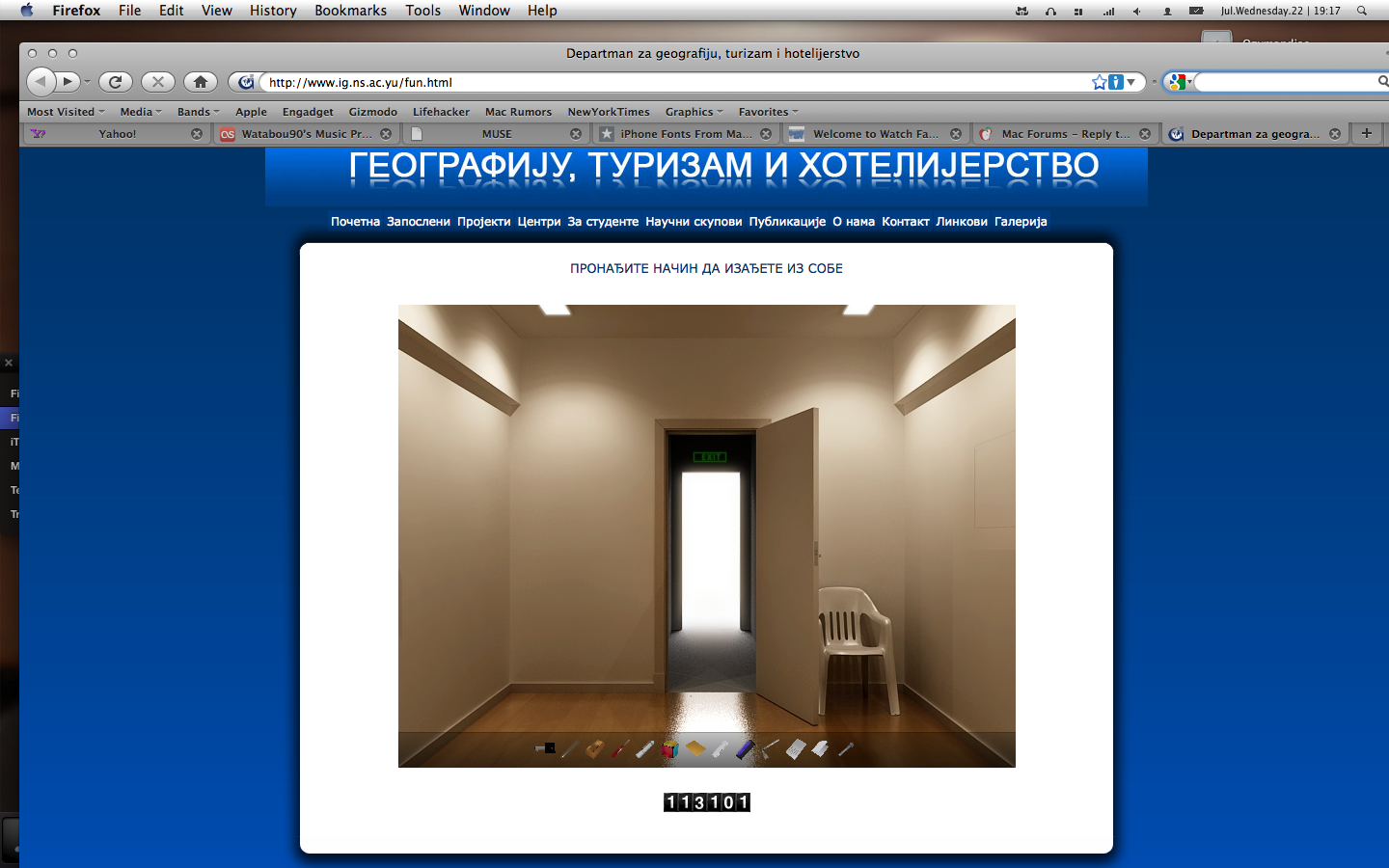Expand the Media bookmarks folder
1389x868 pixels.
[x=141, y=112]
